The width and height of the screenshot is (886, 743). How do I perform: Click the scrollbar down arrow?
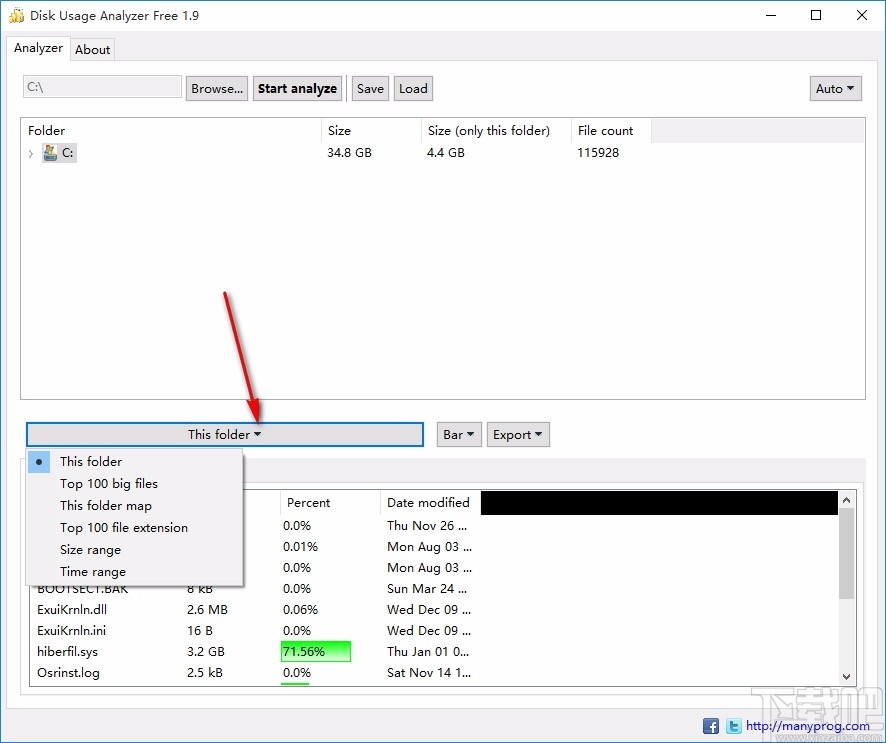coord(845,677)
